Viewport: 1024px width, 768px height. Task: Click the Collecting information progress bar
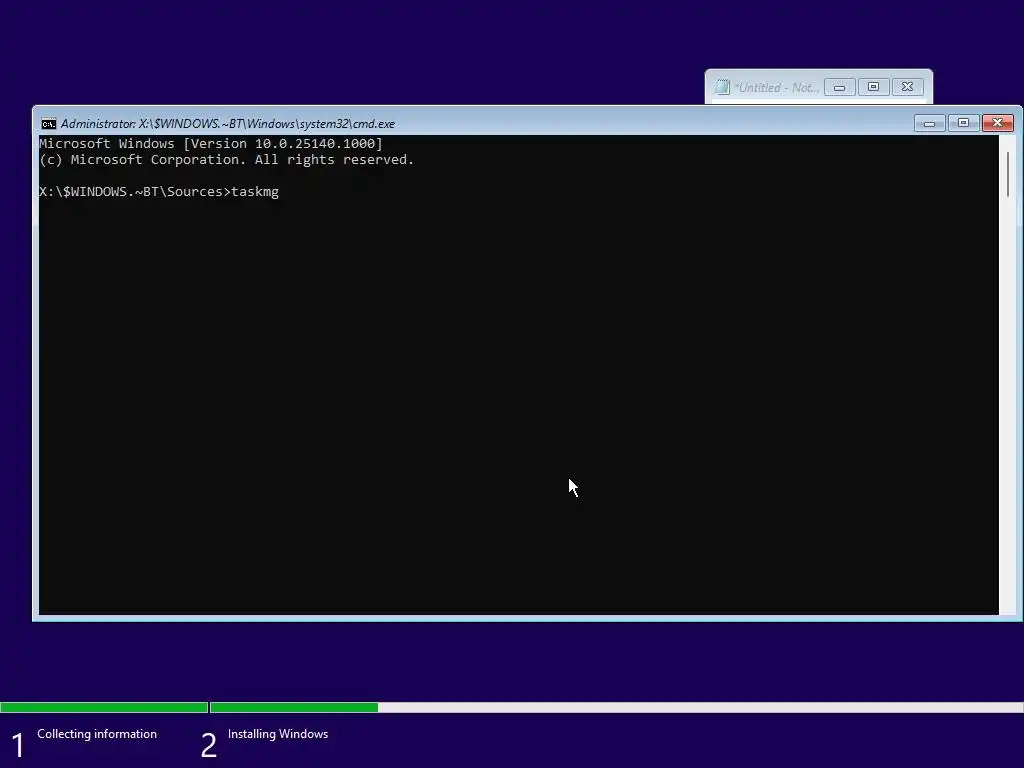104,707
